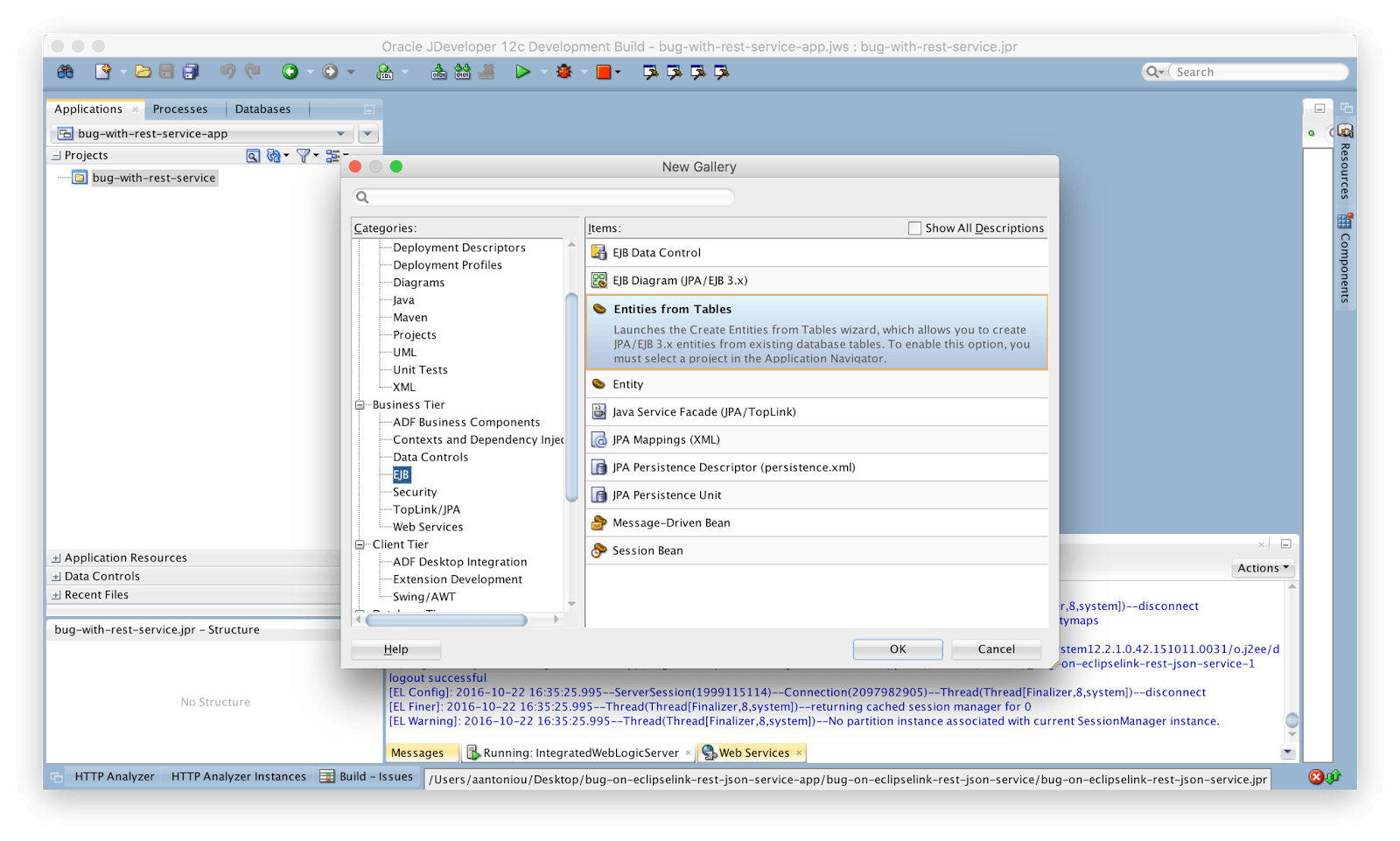
Task: Click the Categories vertical scrollbar
Action: pyautogui.click(x=571, y=398)
